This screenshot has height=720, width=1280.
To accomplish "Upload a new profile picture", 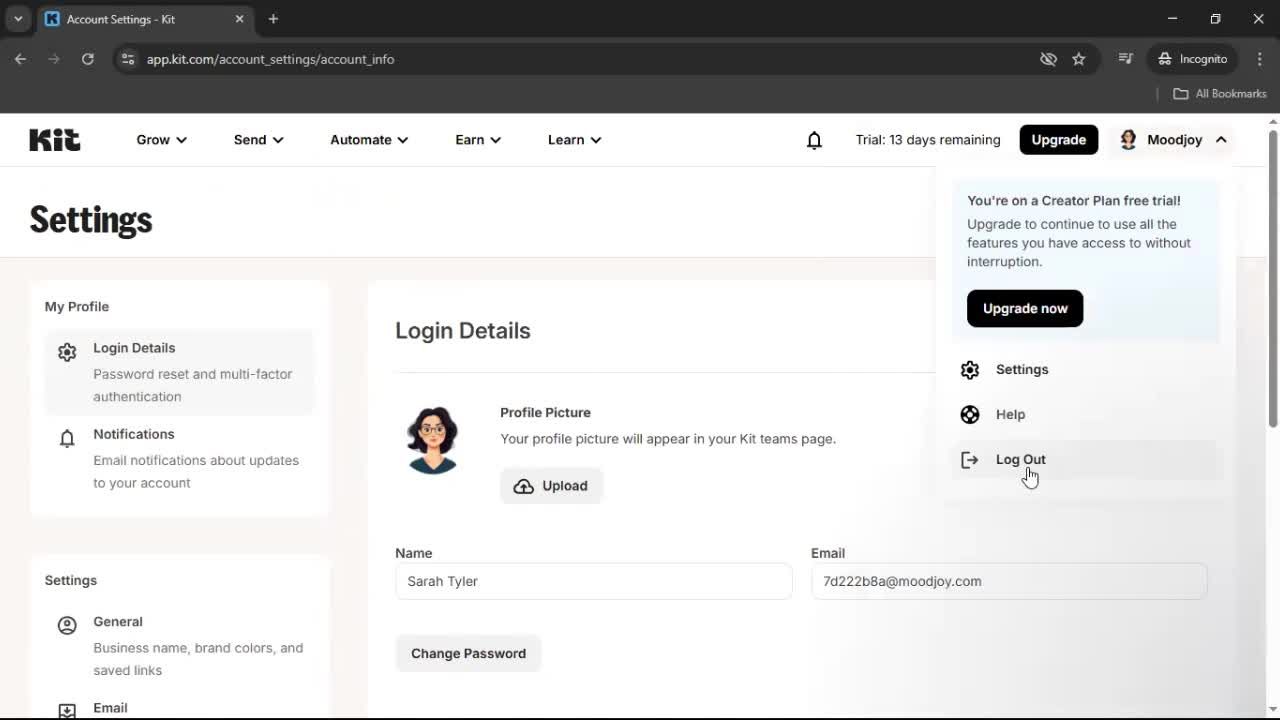I will [551, 486].
